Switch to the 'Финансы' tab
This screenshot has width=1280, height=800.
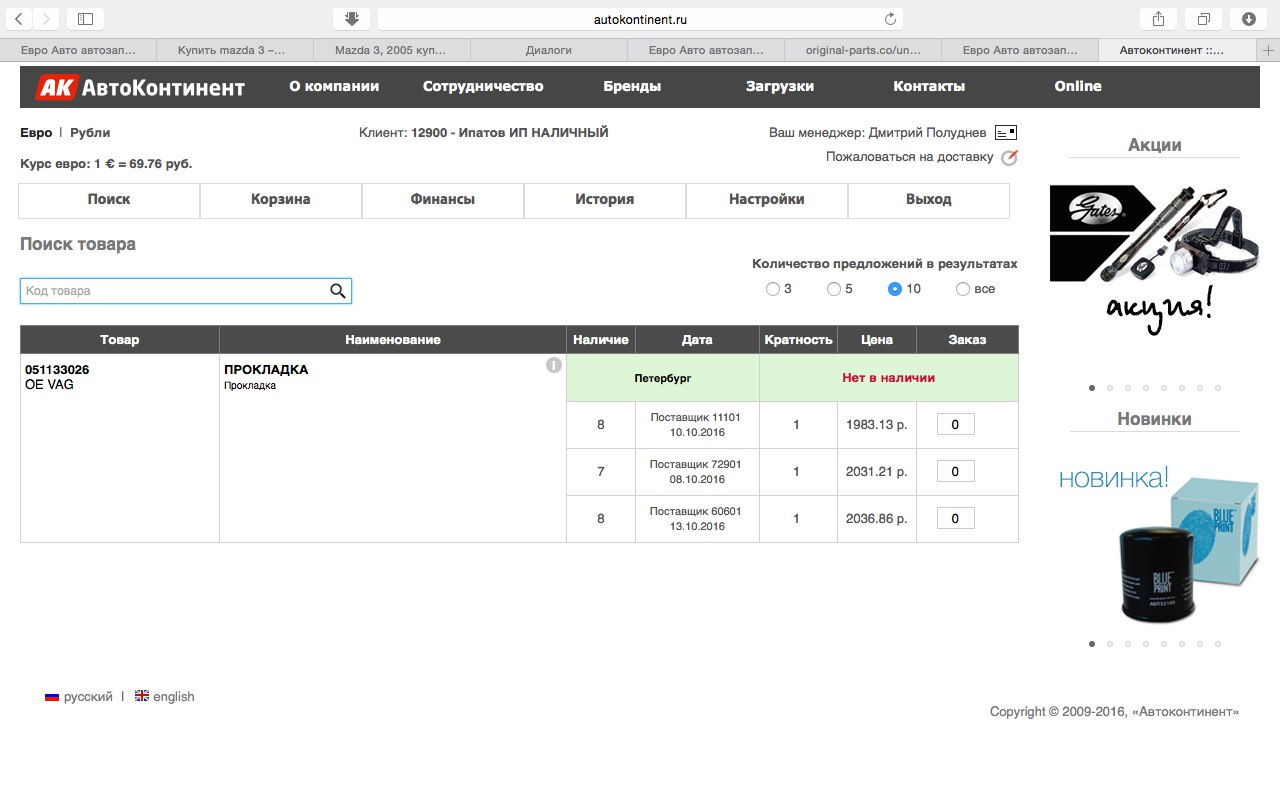coord(443,200)
